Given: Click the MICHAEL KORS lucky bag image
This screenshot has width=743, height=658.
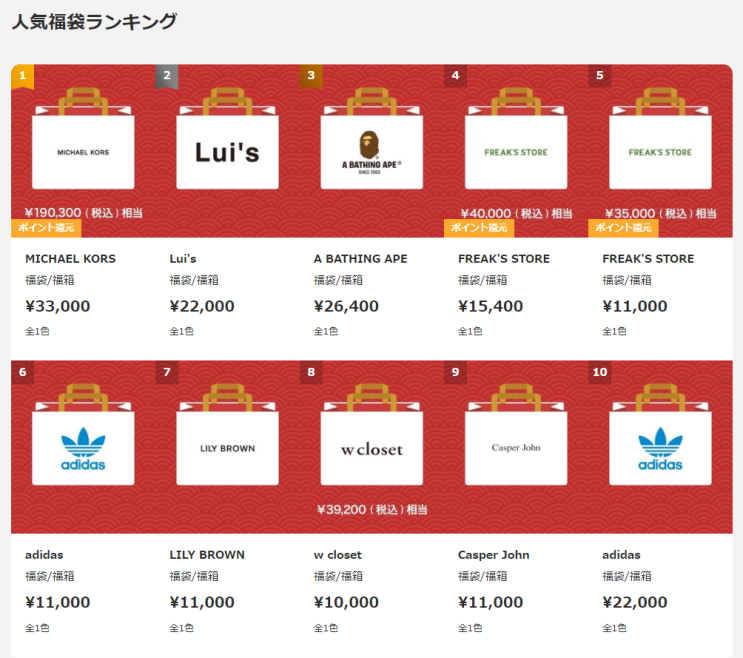Looking at the screenshot, I should [x=83, y=150].
